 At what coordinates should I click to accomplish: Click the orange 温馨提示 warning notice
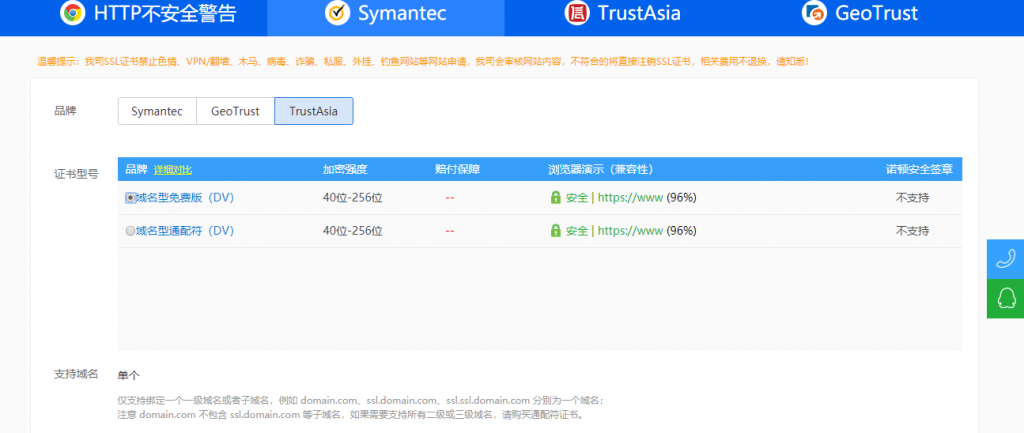[424, 61]
